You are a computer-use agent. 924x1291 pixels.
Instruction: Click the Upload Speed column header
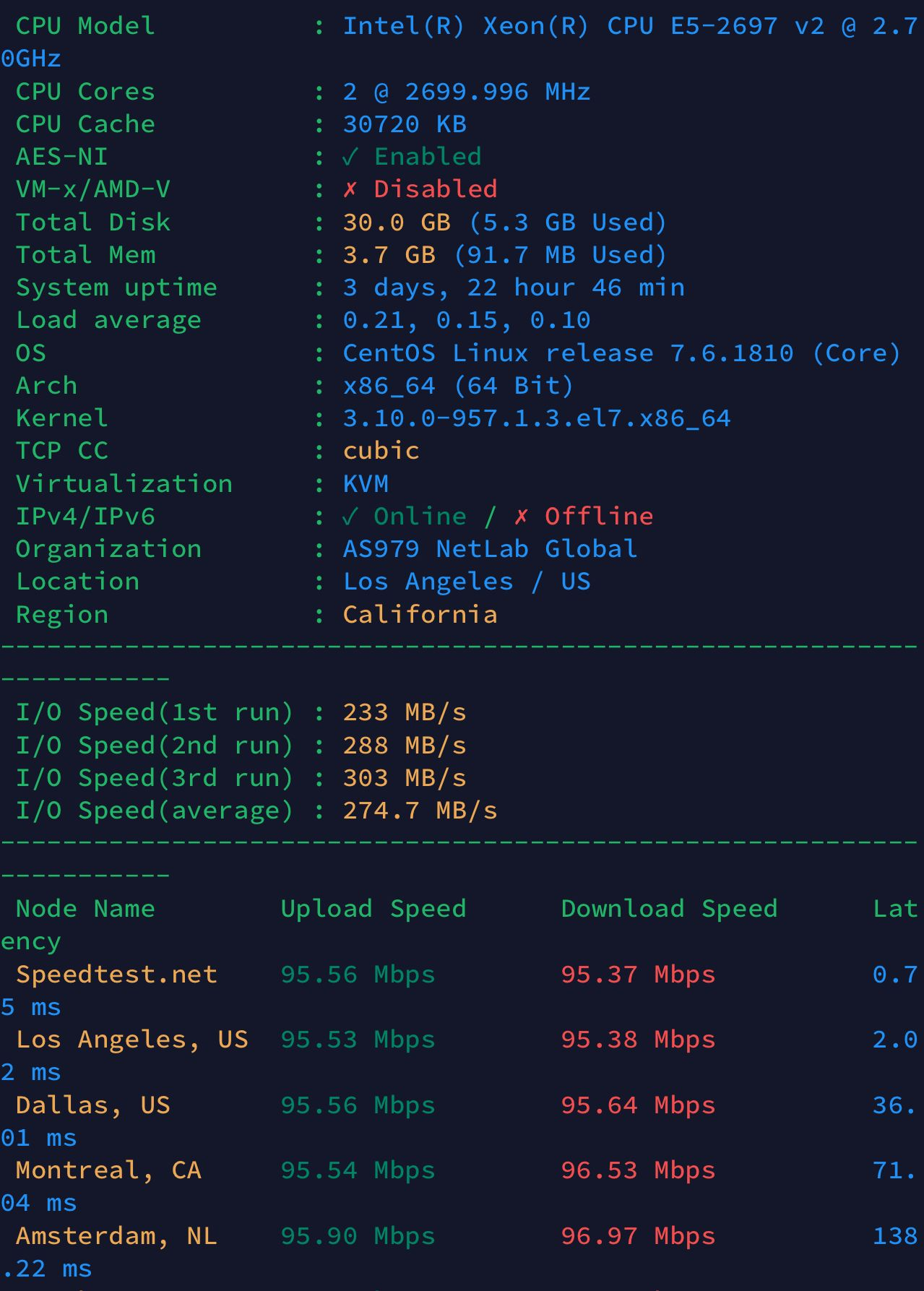(373, 909)
